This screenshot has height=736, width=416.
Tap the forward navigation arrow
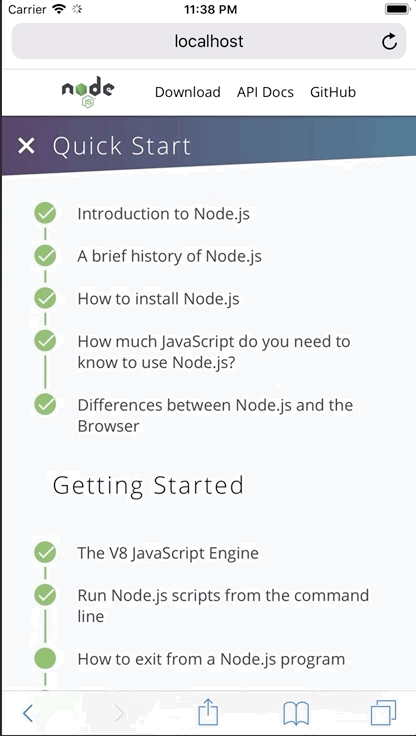[x=119, y=713]
